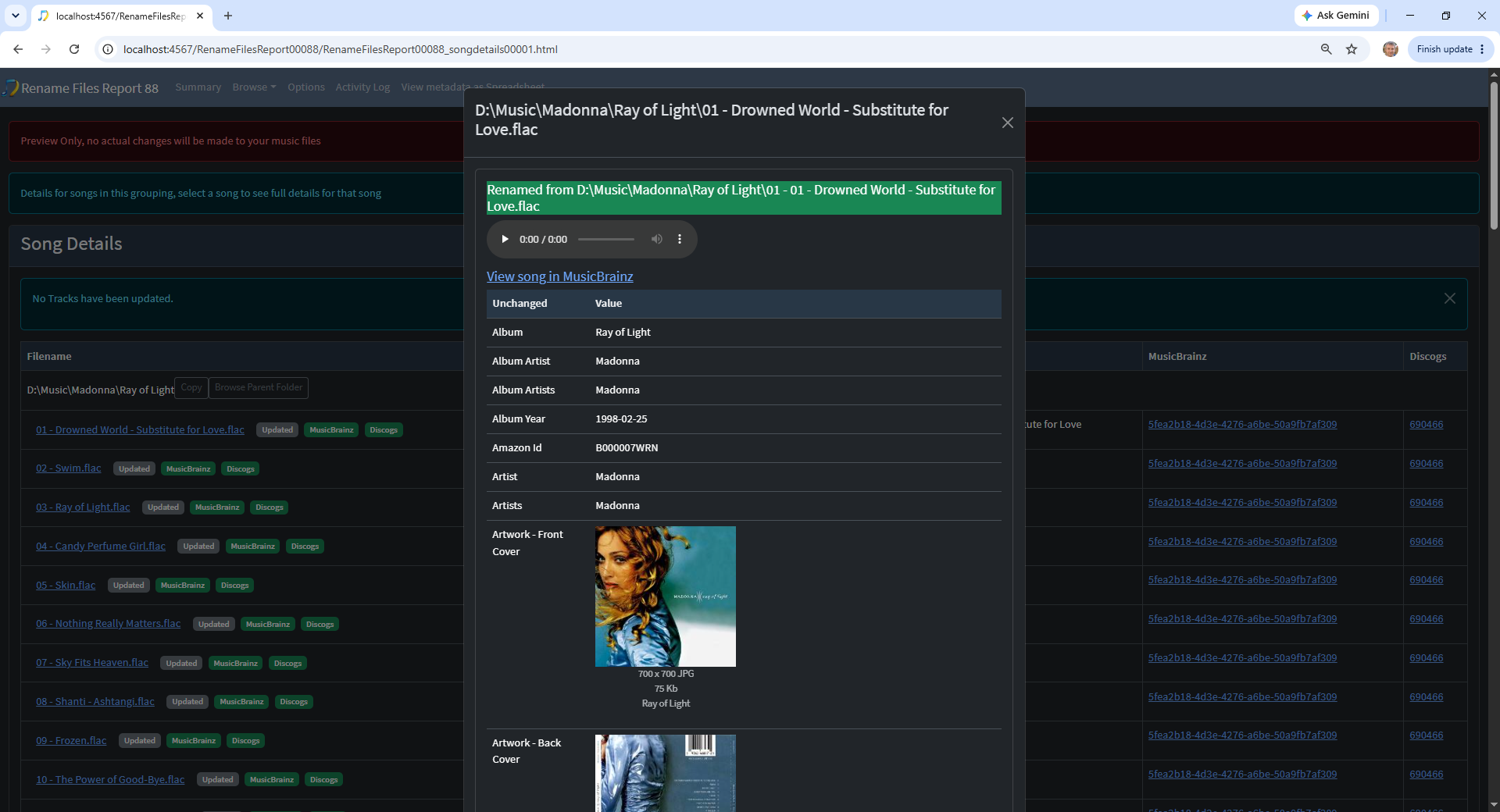The image size is (1500, 812).
Task: Click the green Renamed from banner text
Action: 744,198
